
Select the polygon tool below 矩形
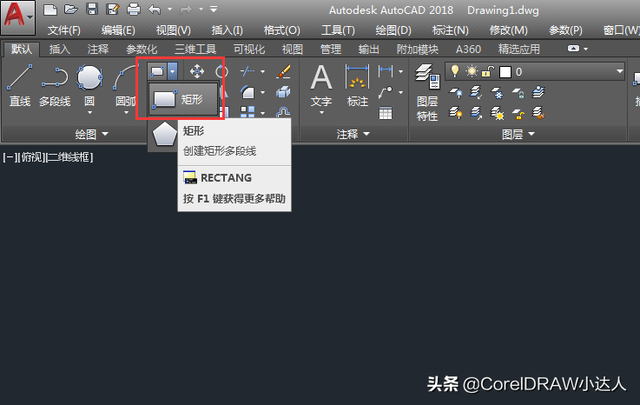[x=164, y=134]
